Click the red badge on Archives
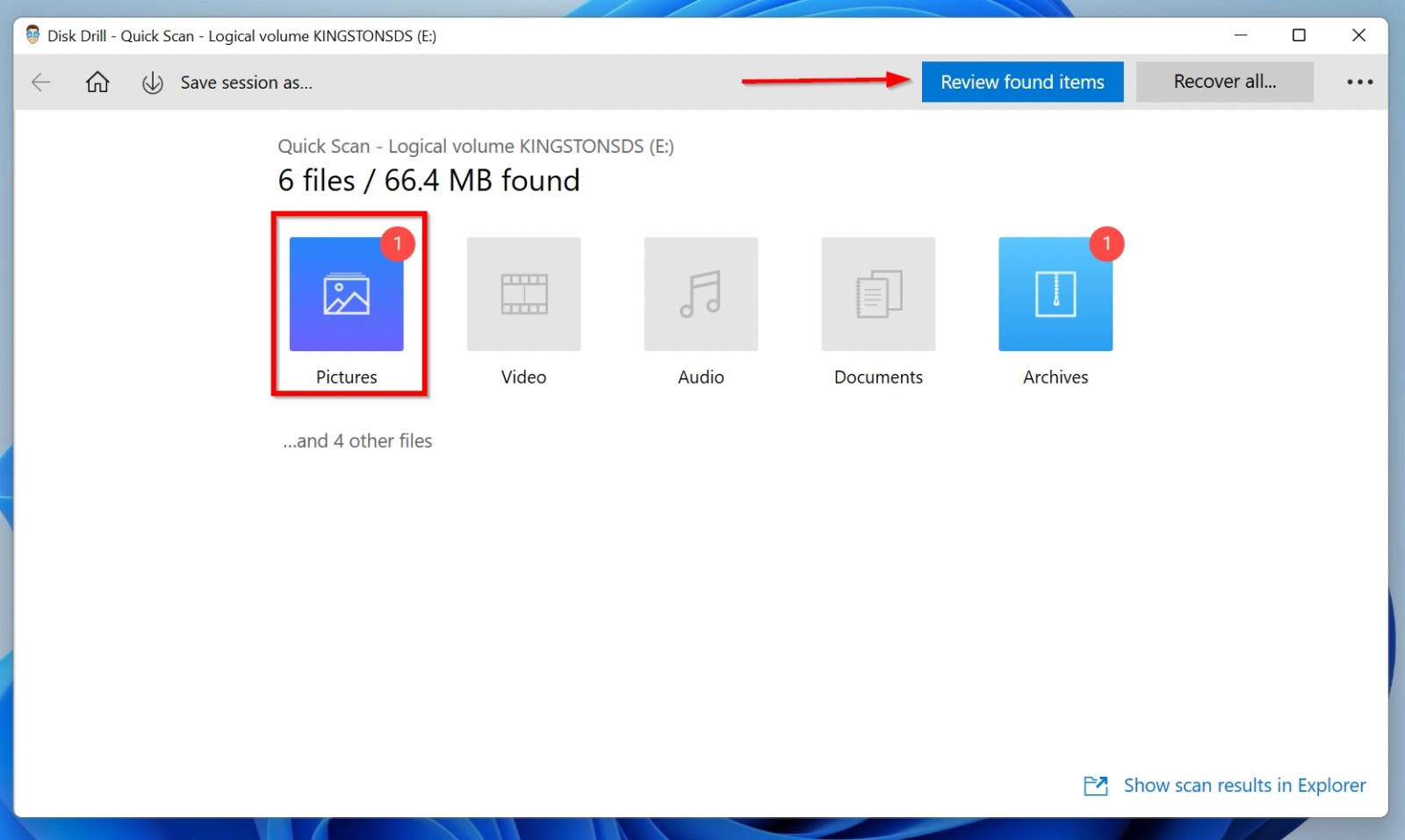Screen dimensions: 1405x840 (x=1106, y=245)
